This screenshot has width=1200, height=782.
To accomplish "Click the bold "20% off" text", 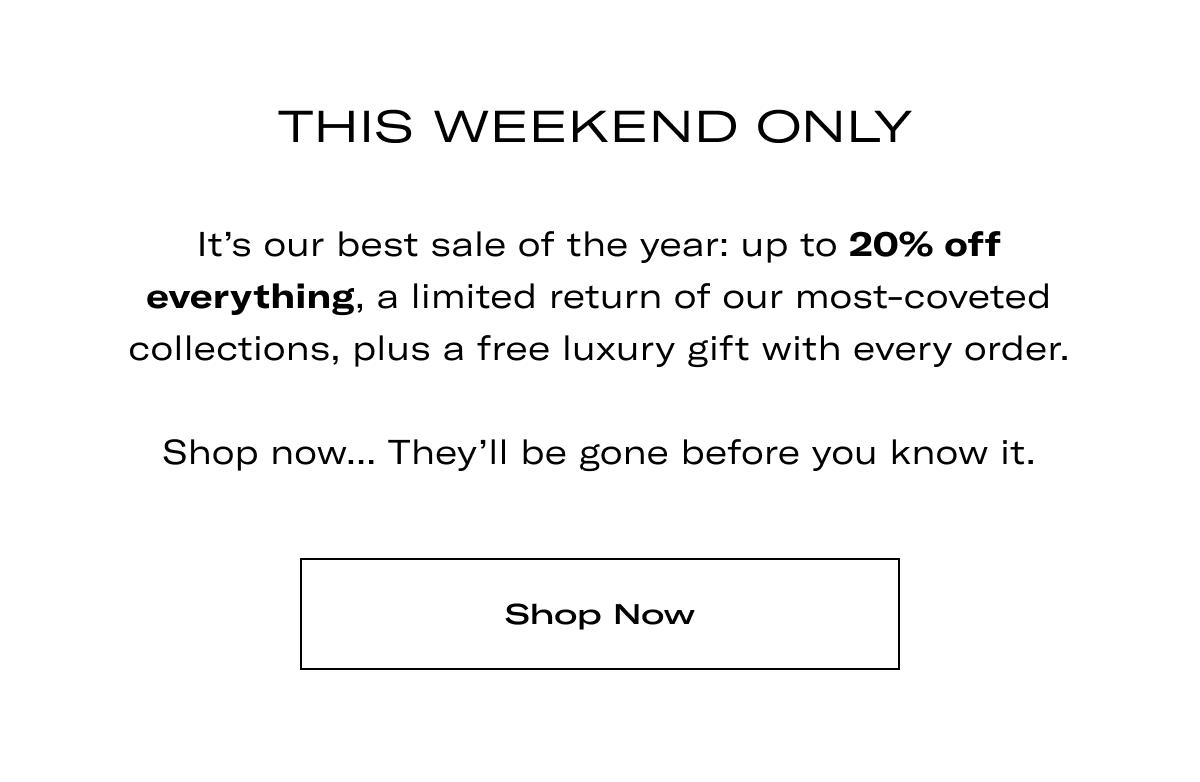I will (924, 245).
